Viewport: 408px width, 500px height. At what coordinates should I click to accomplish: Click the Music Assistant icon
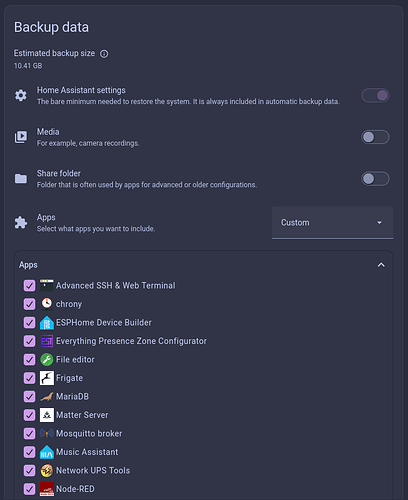pos(47,452)
